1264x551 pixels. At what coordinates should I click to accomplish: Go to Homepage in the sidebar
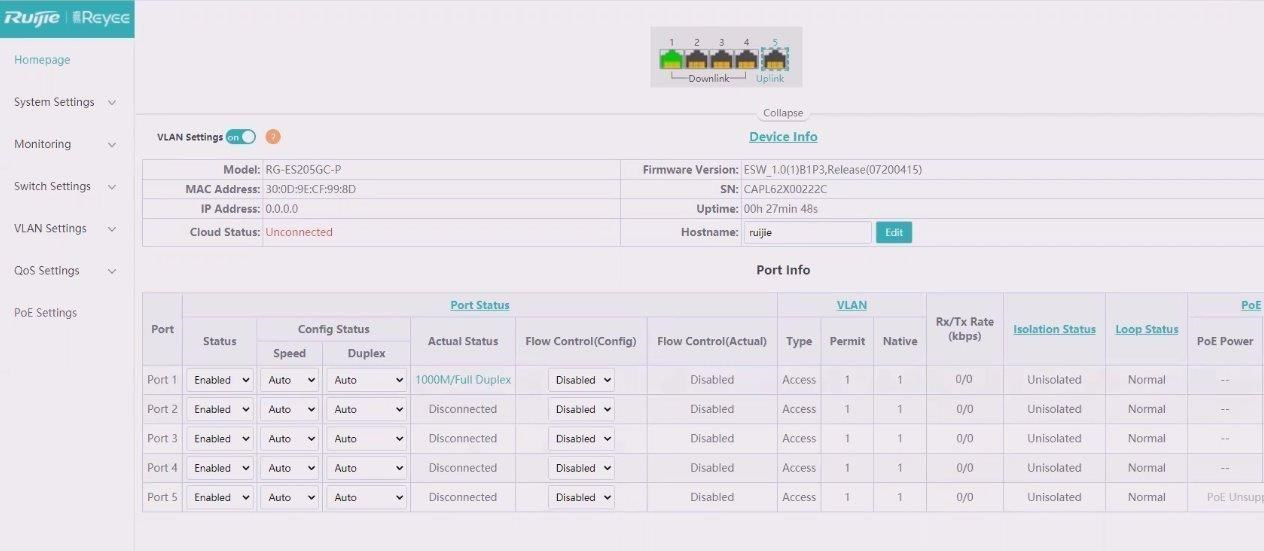[x=42, y=60]
